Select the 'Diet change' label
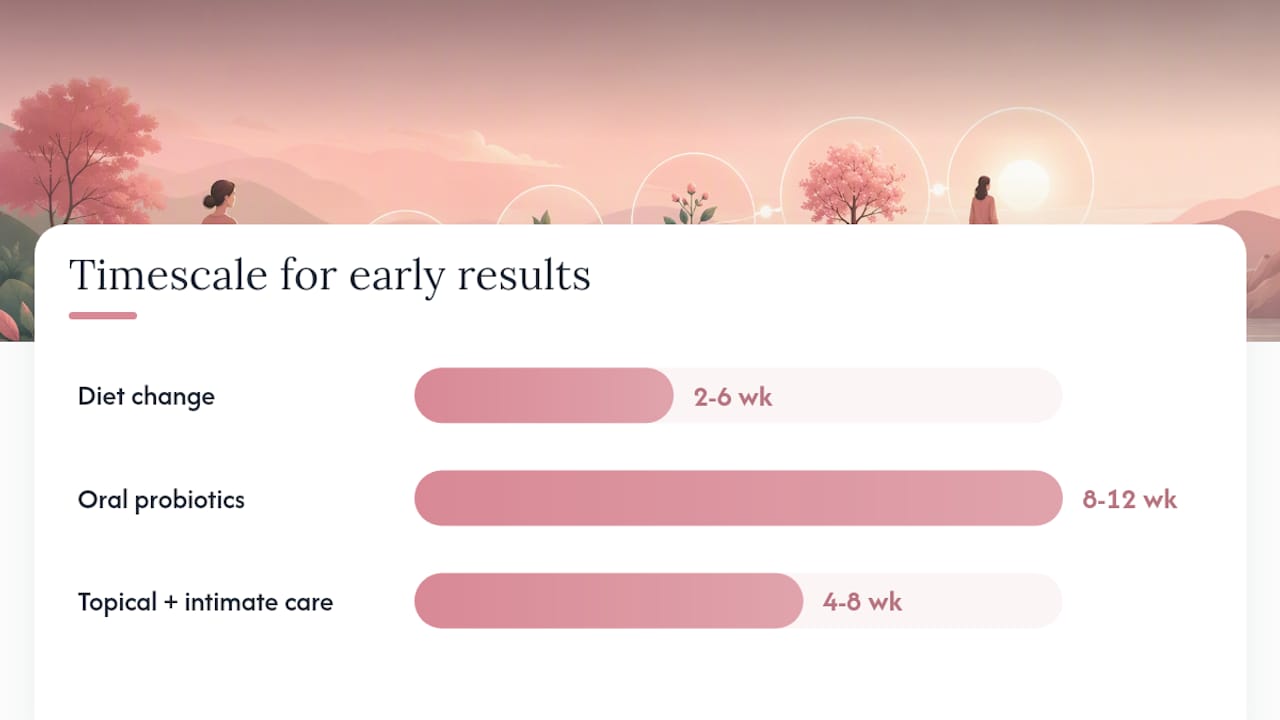The width and height of the screenshot is (1280, 720). point(146,396)
